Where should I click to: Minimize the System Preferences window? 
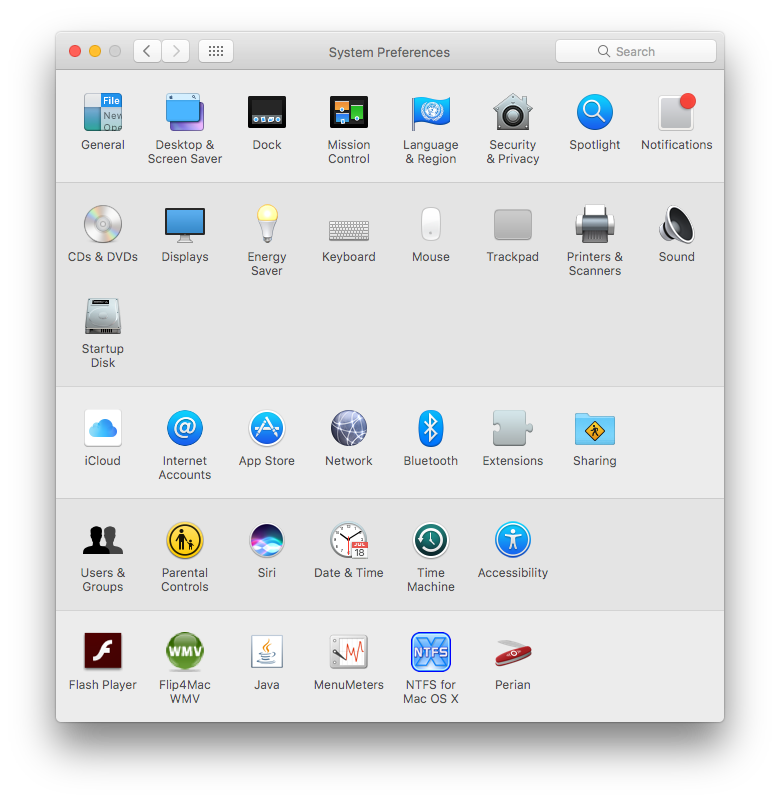(x=95, y=51)
